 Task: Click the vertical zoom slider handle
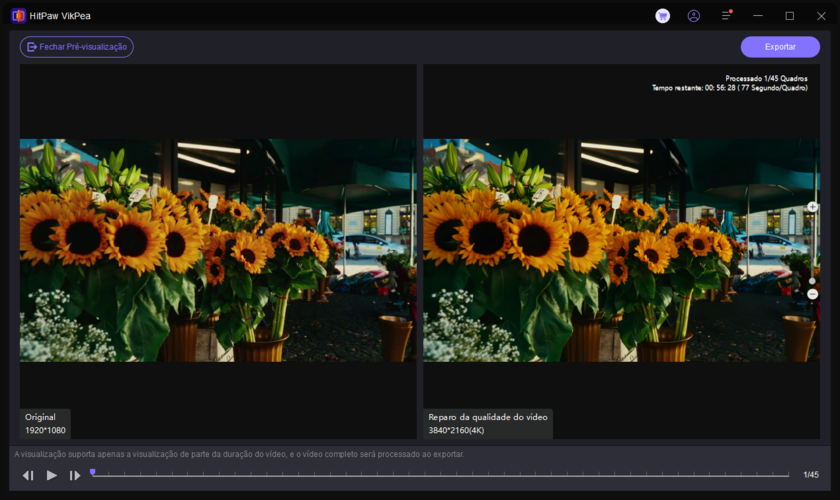click(x=812, y=281)
